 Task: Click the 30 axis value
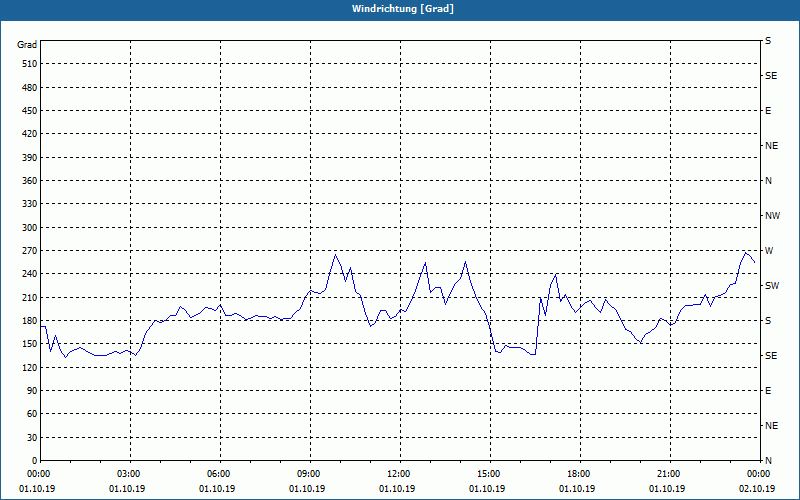coord(32,437)
